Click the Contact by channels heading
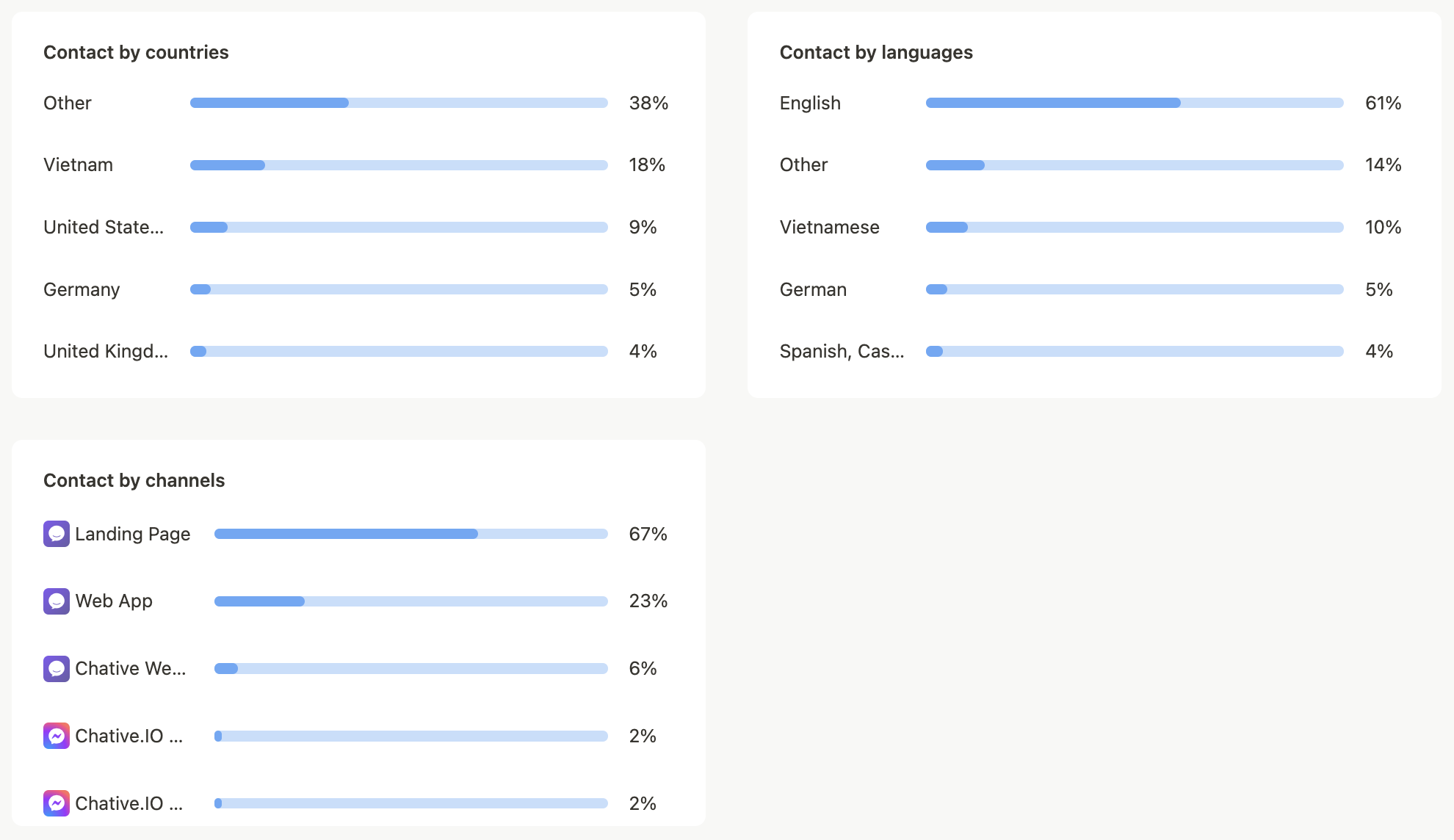 134,480
